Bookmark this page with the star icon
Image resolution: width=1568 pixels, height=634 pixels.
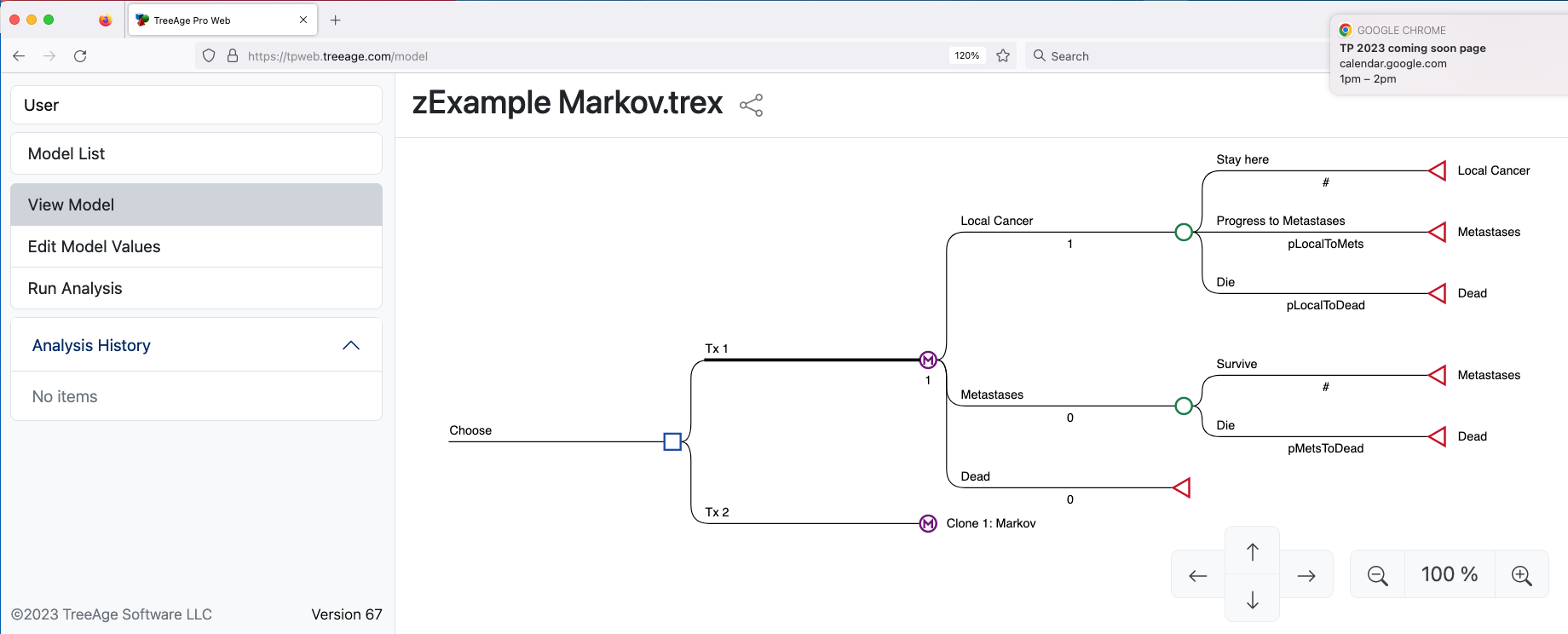coord(1003,55)
